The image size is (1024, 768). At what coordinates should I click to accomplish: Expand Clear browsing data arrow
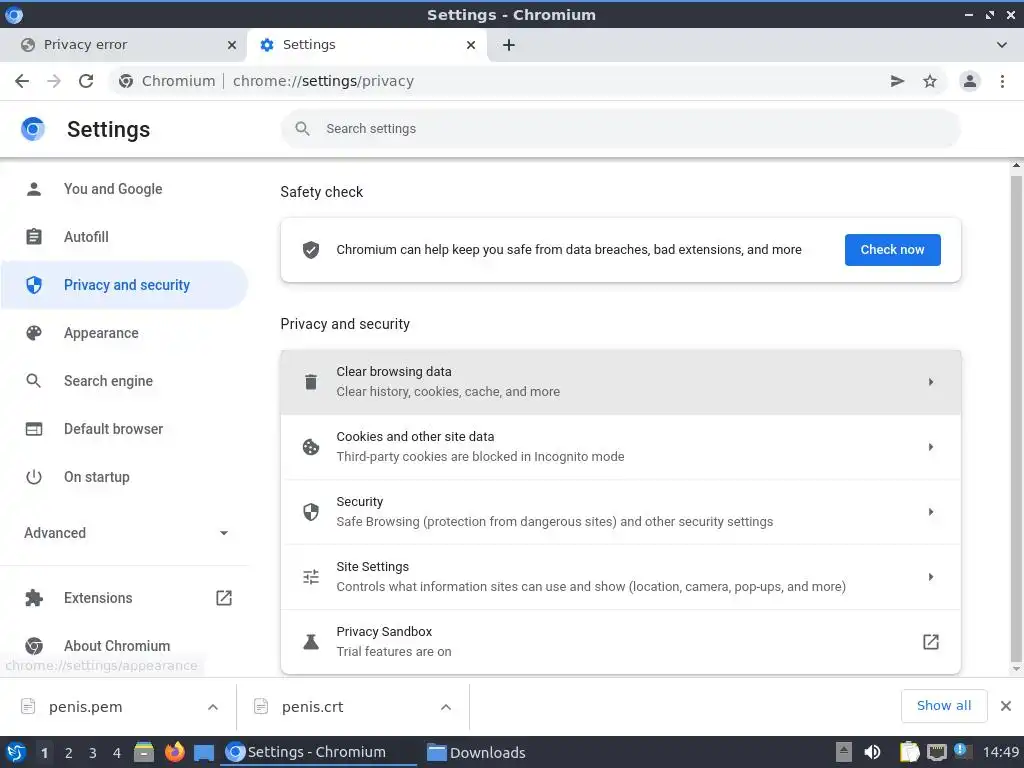click(931, 382)
